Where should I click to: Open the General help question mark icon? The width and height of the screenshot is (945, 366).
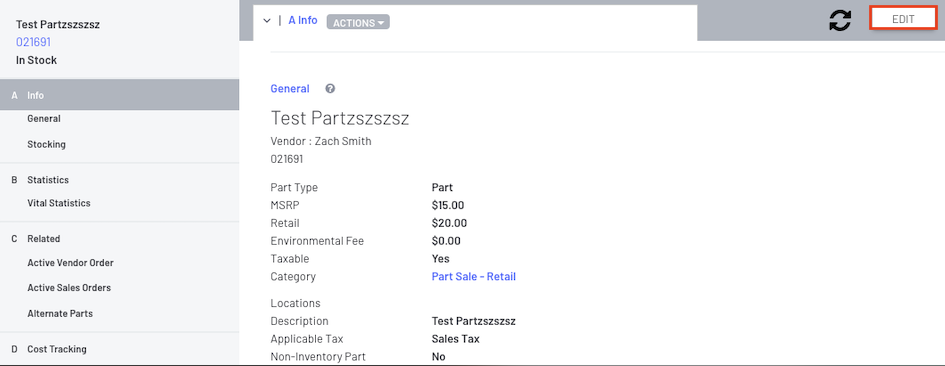pyautogui.click(x=330, y=89)
